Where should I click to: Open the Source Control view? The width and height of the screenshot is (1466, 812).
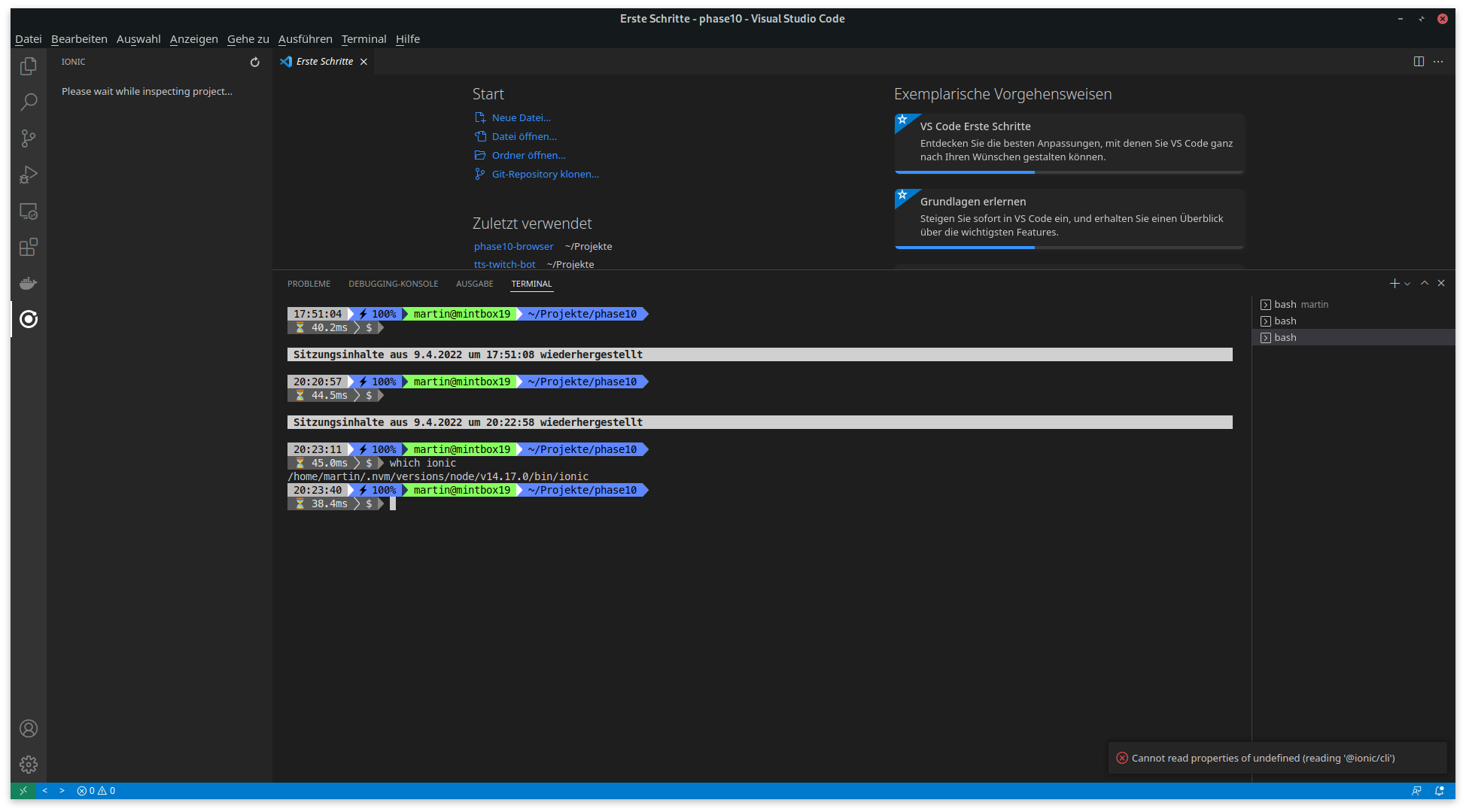[28, 138]
